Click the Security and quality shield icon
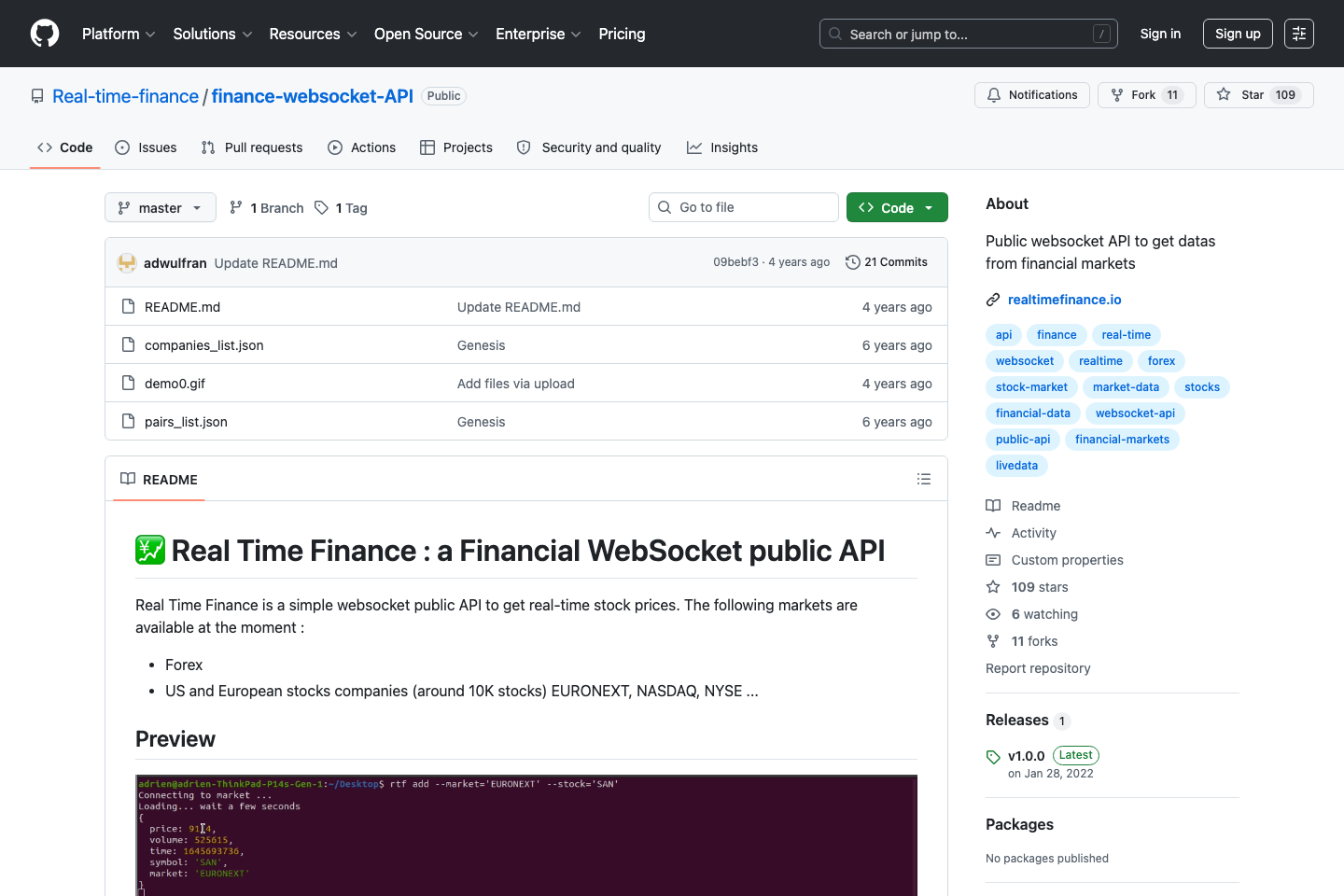The width and height of the screenshot is (1344, 896). pyautogui.click(x=523, y=147)
